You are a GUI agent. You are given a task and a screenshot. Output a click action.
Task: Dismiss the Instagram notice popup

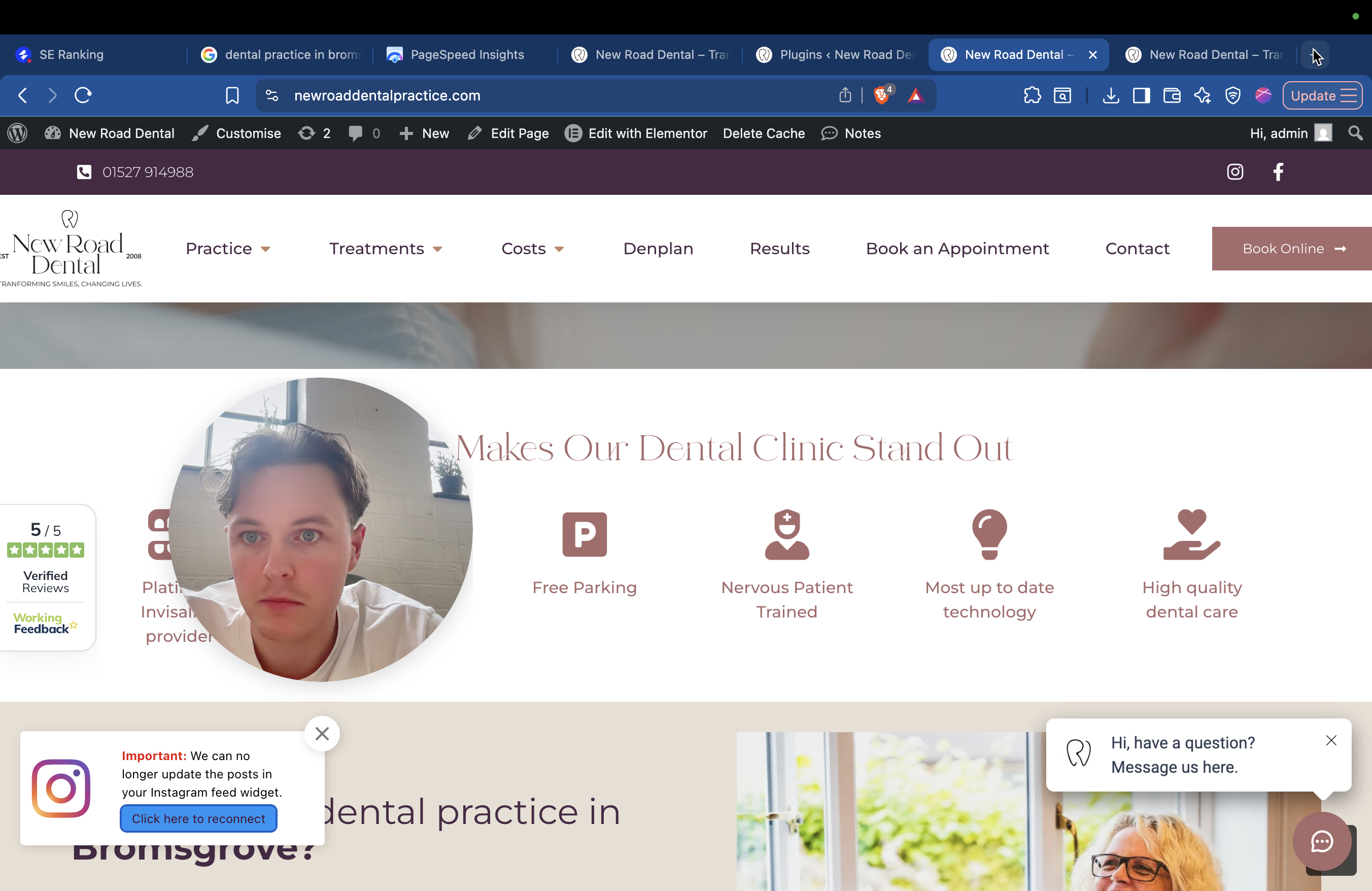coord(322,733)
